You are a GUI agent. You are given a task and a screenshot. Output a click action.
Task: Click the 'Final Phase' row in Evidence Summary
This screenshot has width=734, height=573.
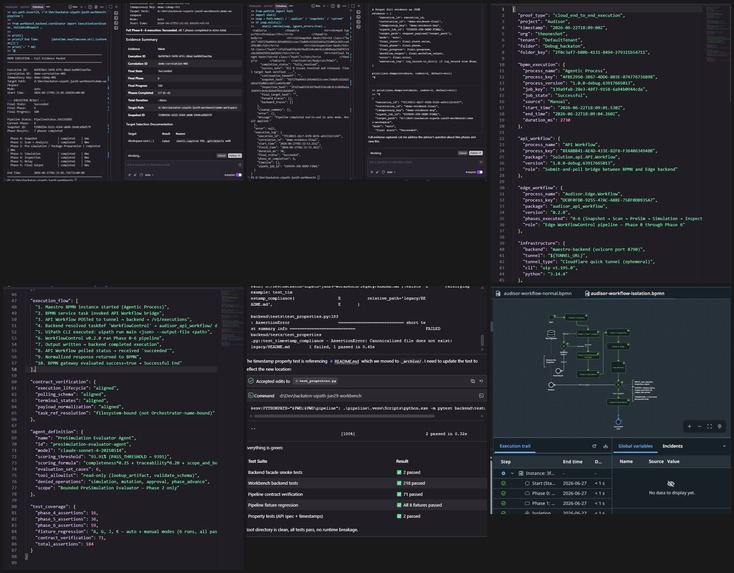pyautogui.click(x=184, y=78)
